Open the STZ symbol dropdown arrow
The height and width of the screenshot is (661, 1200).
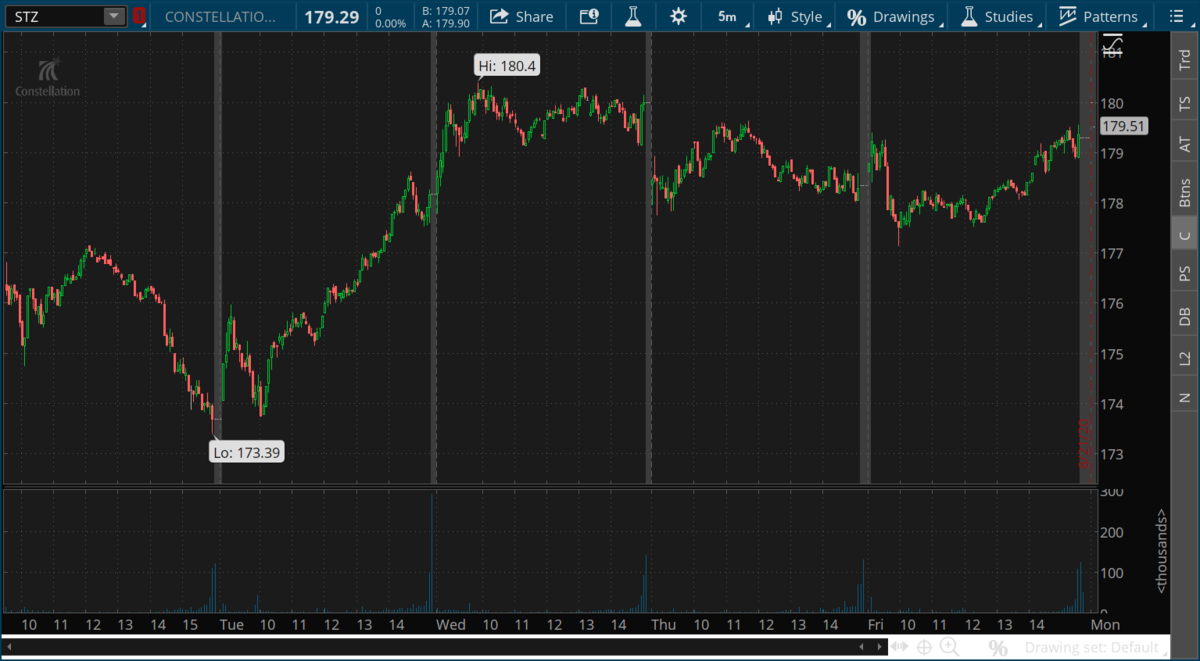115,16
